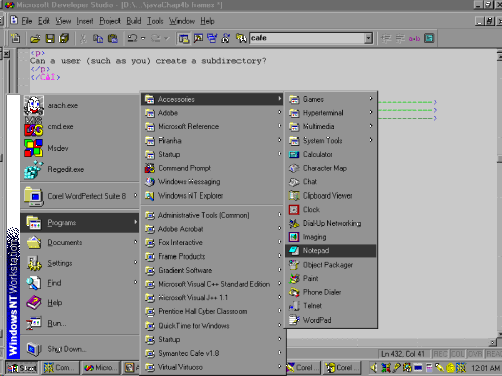The height and width of the screenshot is (376, 502).
Task: Click the Save All icon in the toolbar
Action: [x=64, y=38]
